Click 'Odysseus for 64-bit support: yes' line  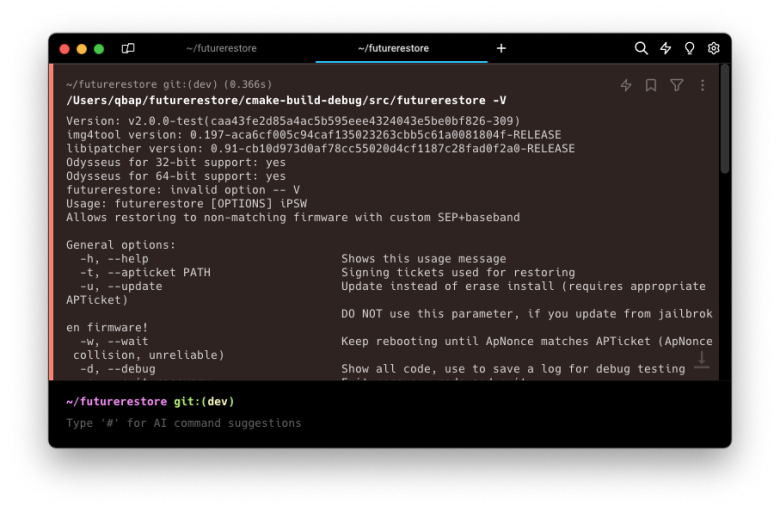176,176
